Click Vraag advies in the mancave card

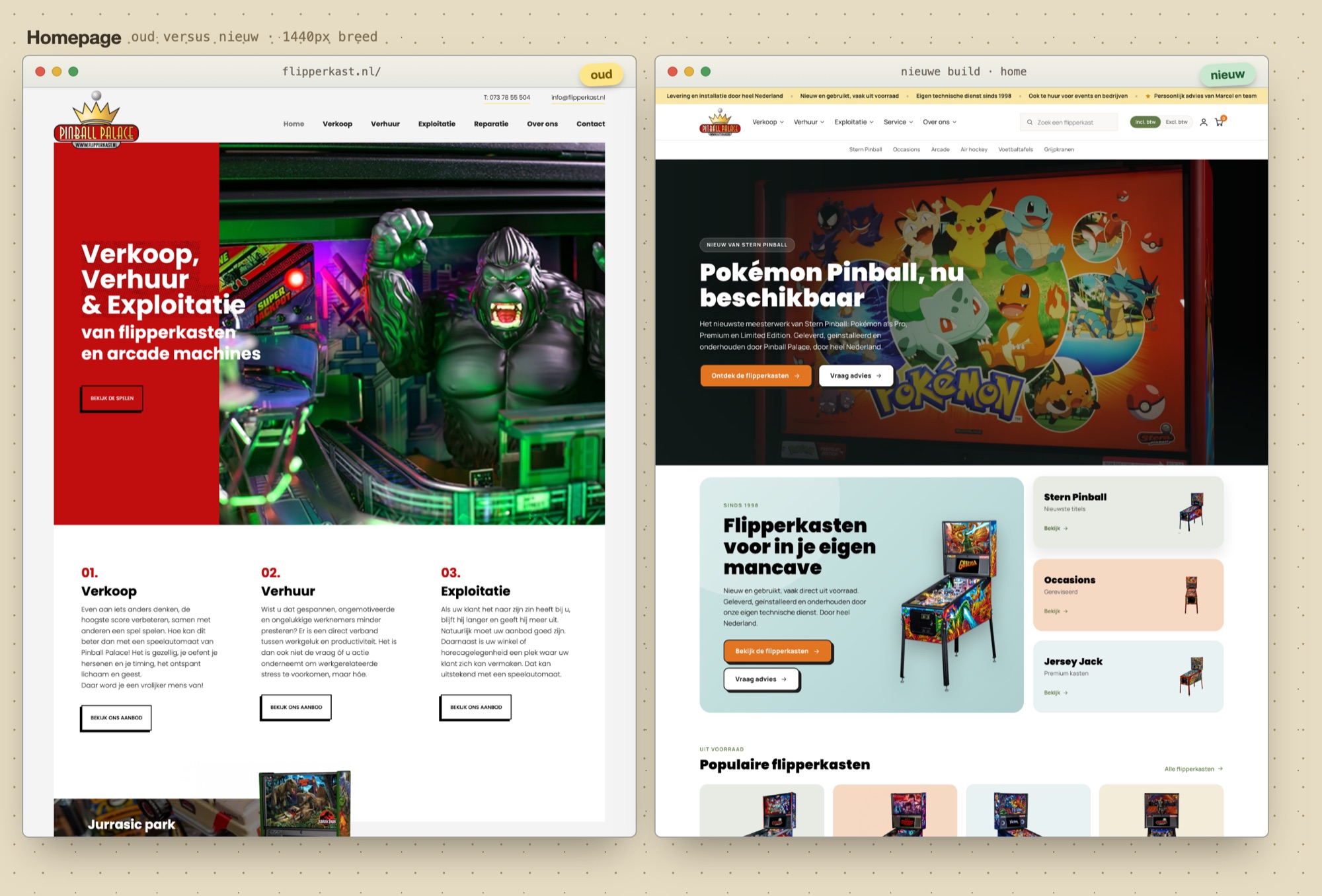coord(761,679)
